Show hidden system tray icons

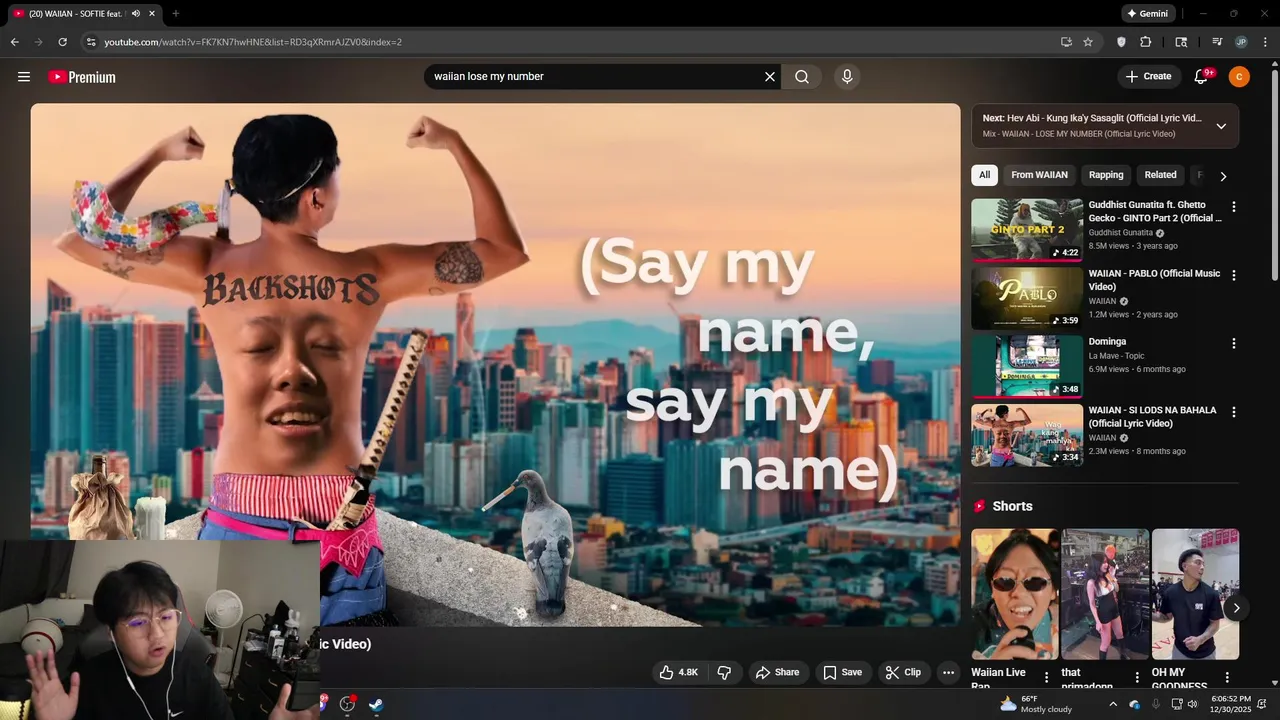(1112, 704)
